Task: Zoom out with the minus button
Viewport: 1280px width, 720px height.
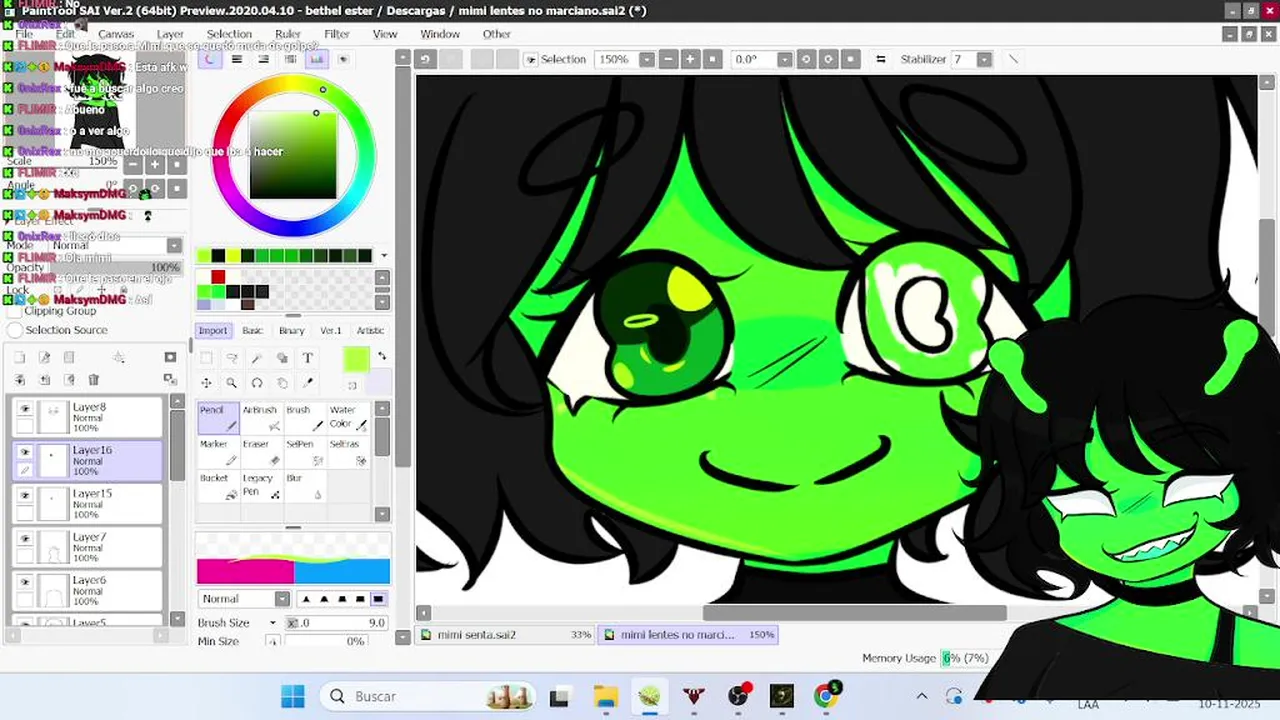Action: 668,59
